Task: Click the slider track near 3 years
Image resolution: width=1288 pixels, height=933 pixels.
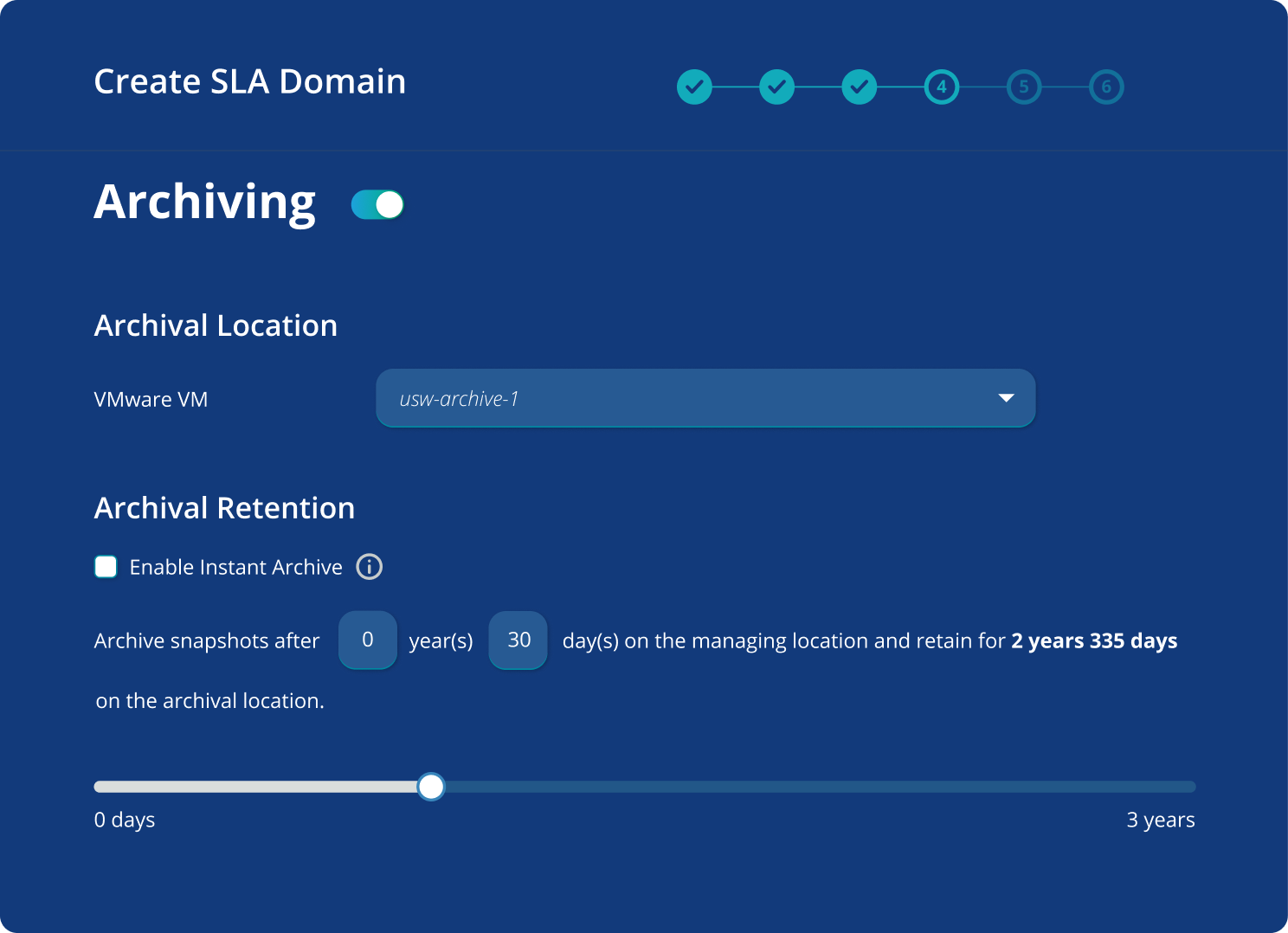Action: tap(1160, 787)
